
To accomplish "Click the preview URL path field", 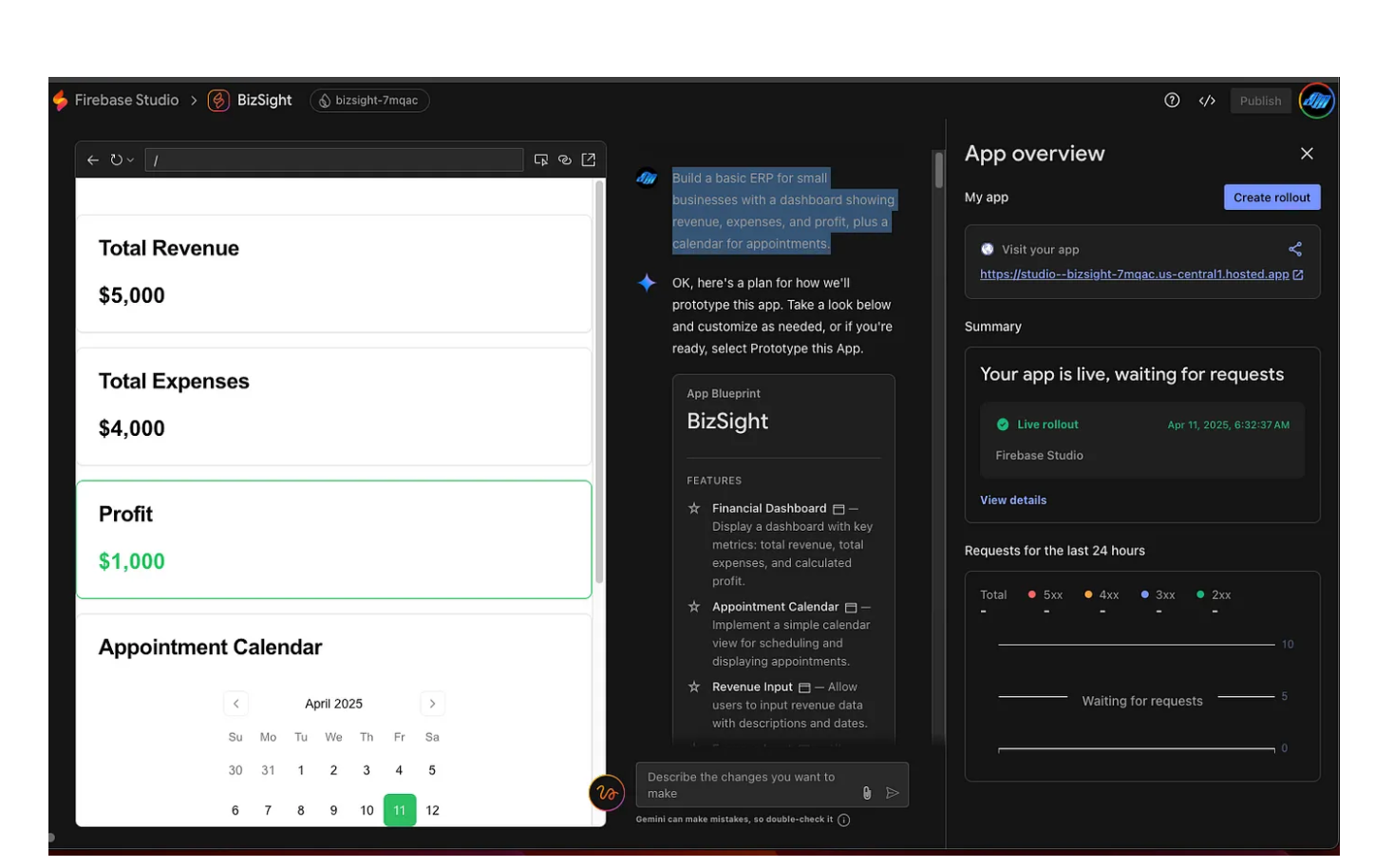I will 333,160.
